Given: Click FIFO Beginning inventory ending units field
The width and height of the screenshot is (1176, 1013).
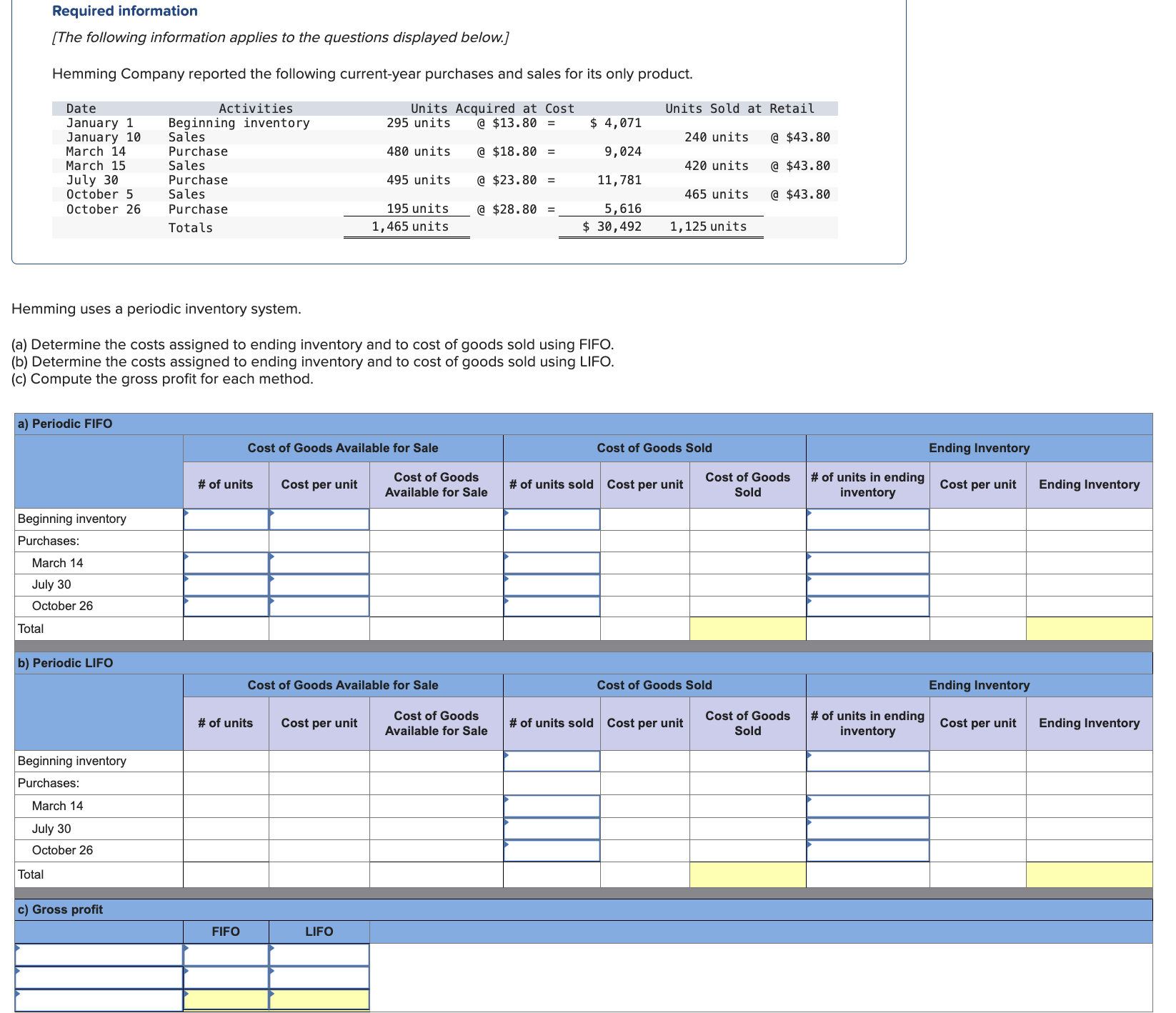Looking at the screenshot, I should click(x=868, y=519).
